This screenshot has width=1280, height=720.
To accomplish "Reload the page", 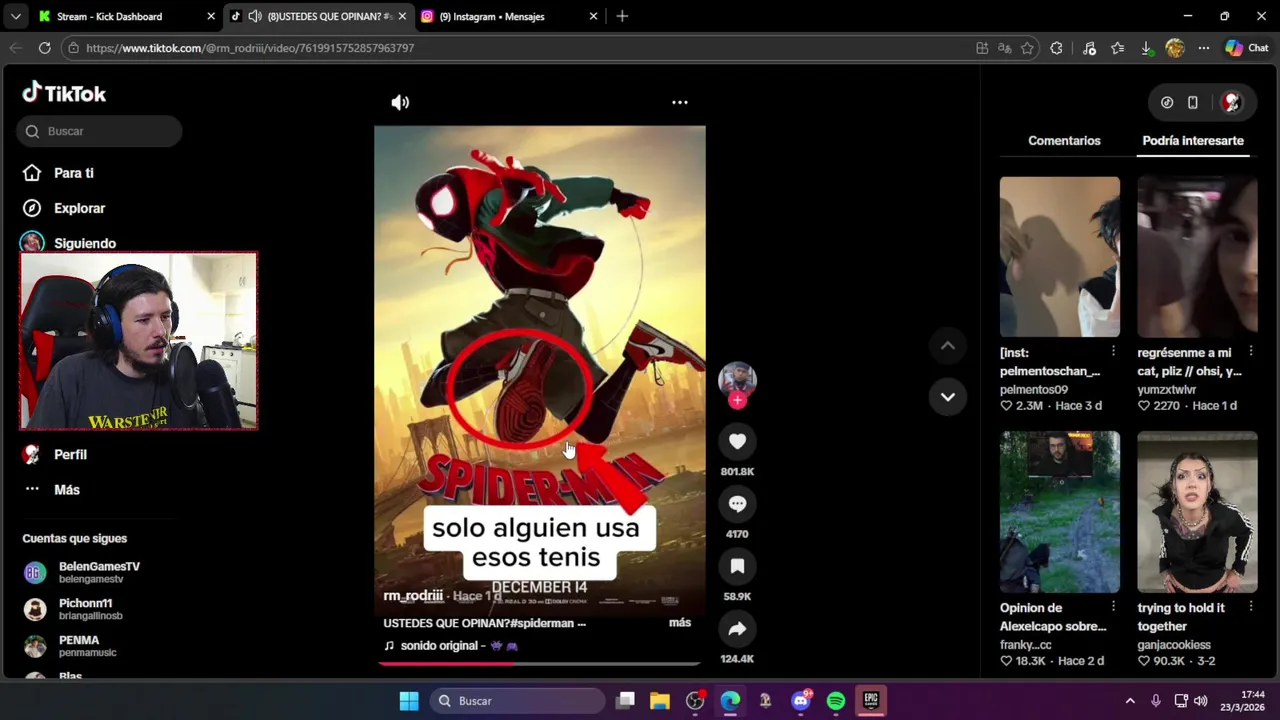I will [x=44, y=48].
